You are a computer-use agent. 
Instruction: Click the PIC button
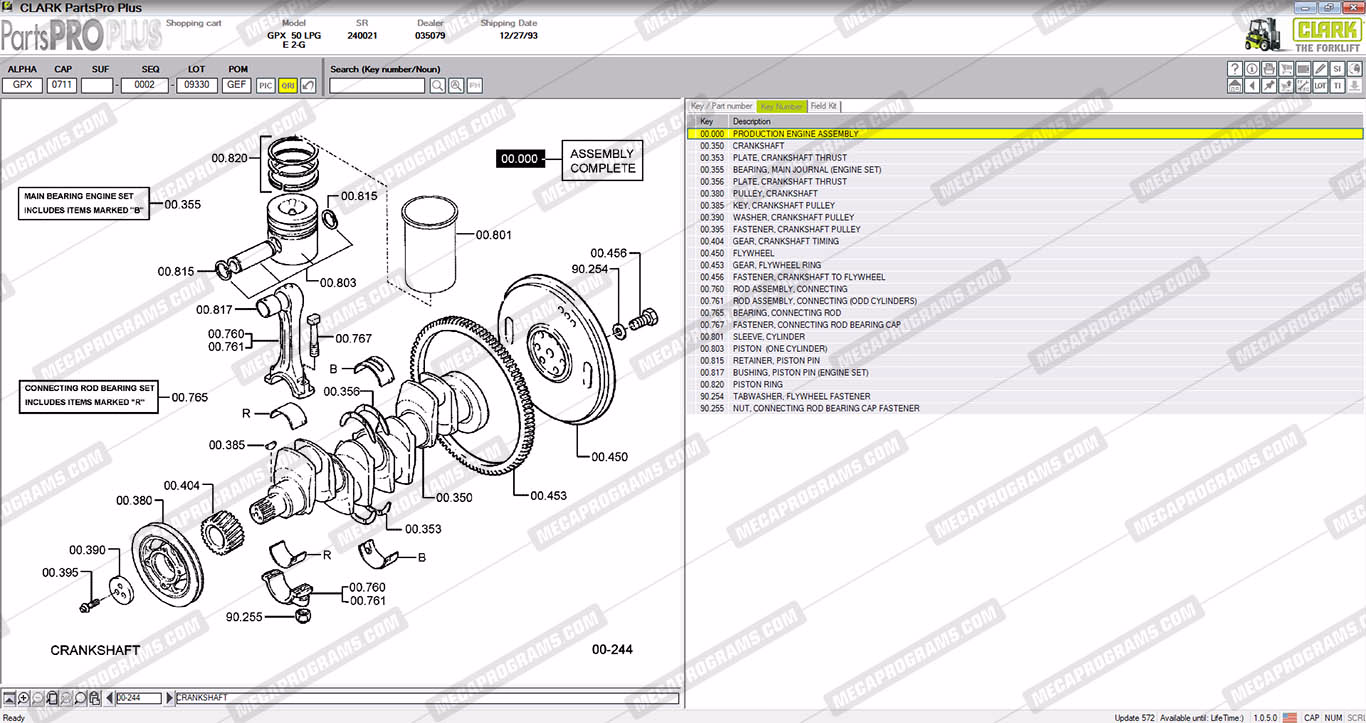pos(266,86)
